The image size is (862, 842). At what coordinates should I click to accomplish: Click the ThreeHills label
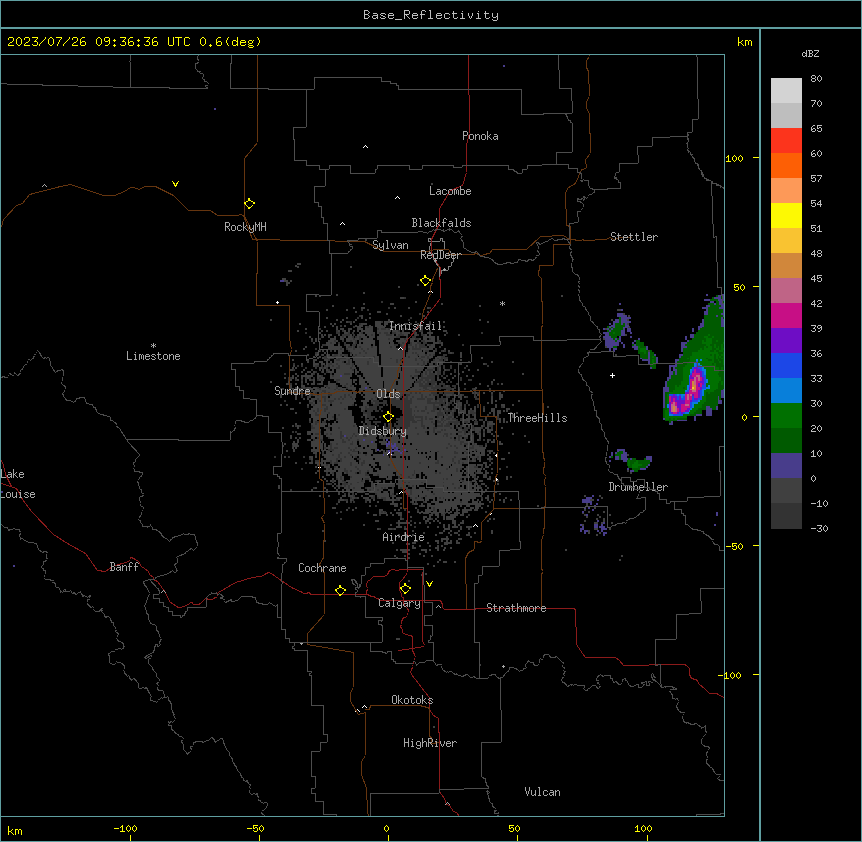[x=537, y=418]
